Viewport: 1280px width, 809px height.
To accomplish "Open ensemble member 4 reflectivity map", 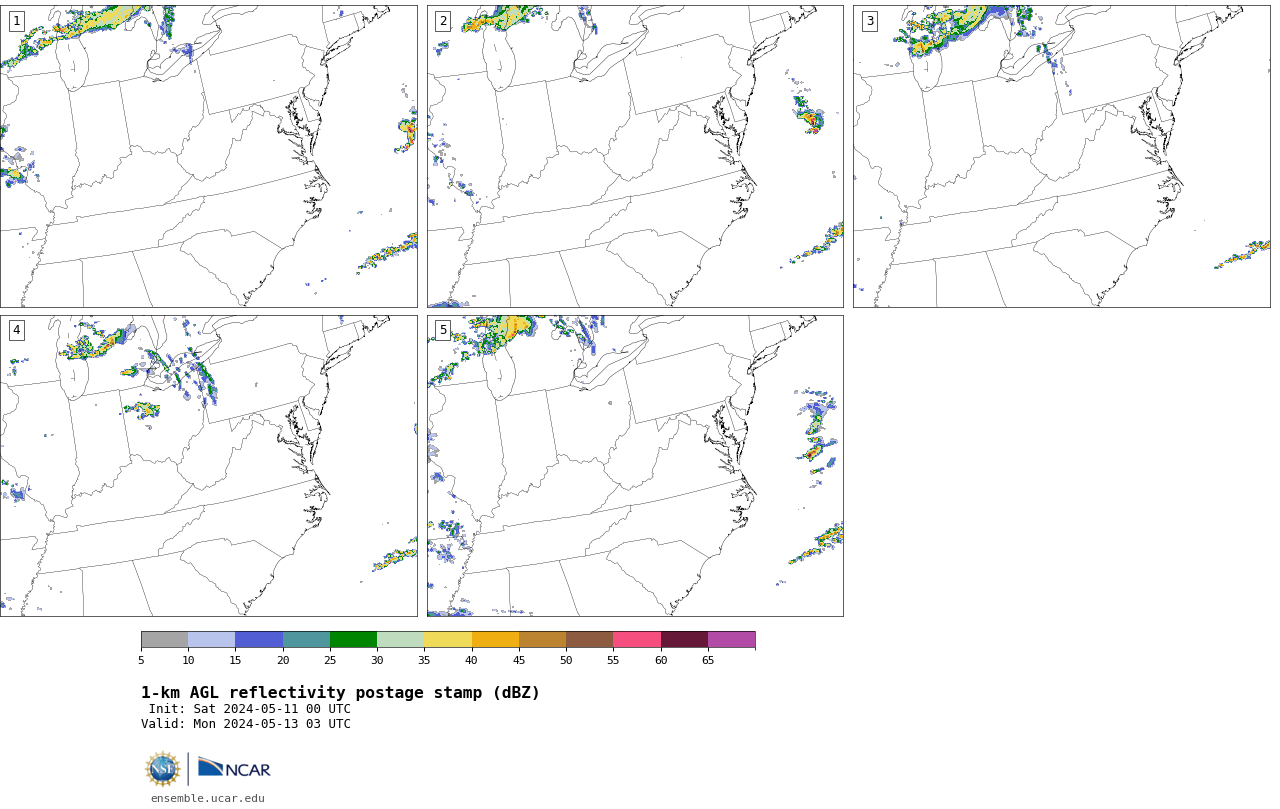I will tap(209, 466).
